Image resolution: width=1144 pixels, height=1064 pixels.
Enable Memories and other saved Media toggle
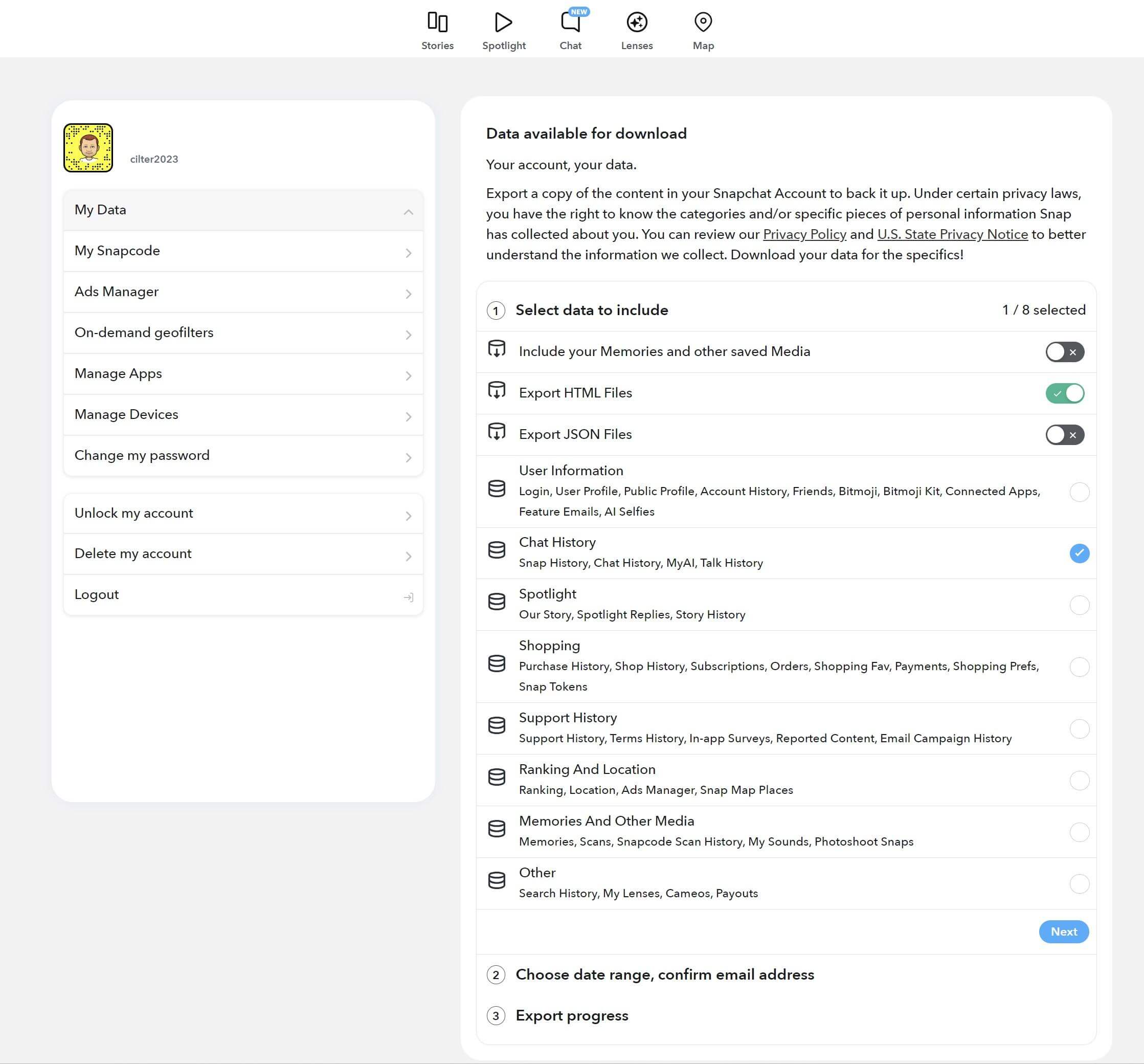(x=1065, y=352)
